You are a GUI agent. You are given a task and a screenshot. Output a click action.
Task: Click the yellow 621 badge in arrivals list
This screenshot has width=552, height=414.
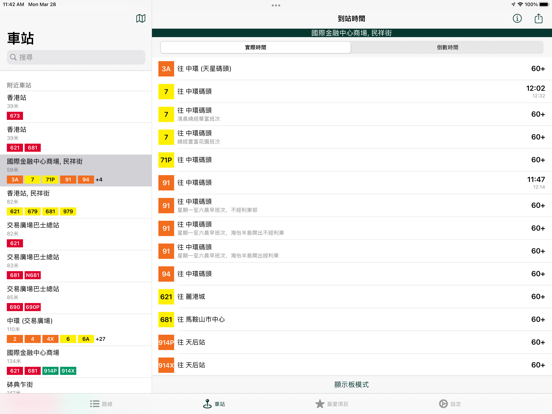[x=166, y=297]
